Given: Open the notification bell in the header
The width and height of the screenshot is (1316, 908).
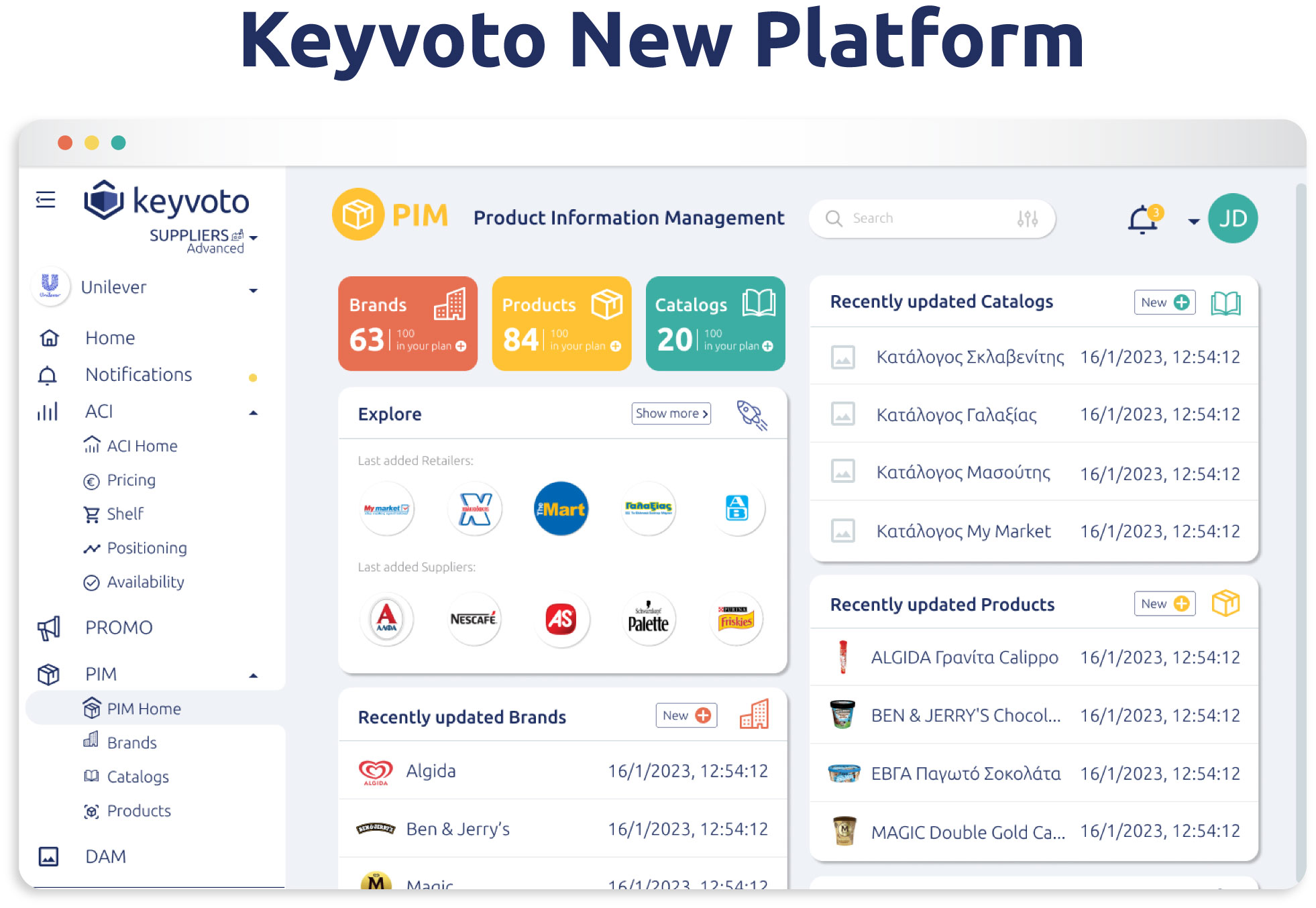Looking at the screenshot, I should 1143,219.
